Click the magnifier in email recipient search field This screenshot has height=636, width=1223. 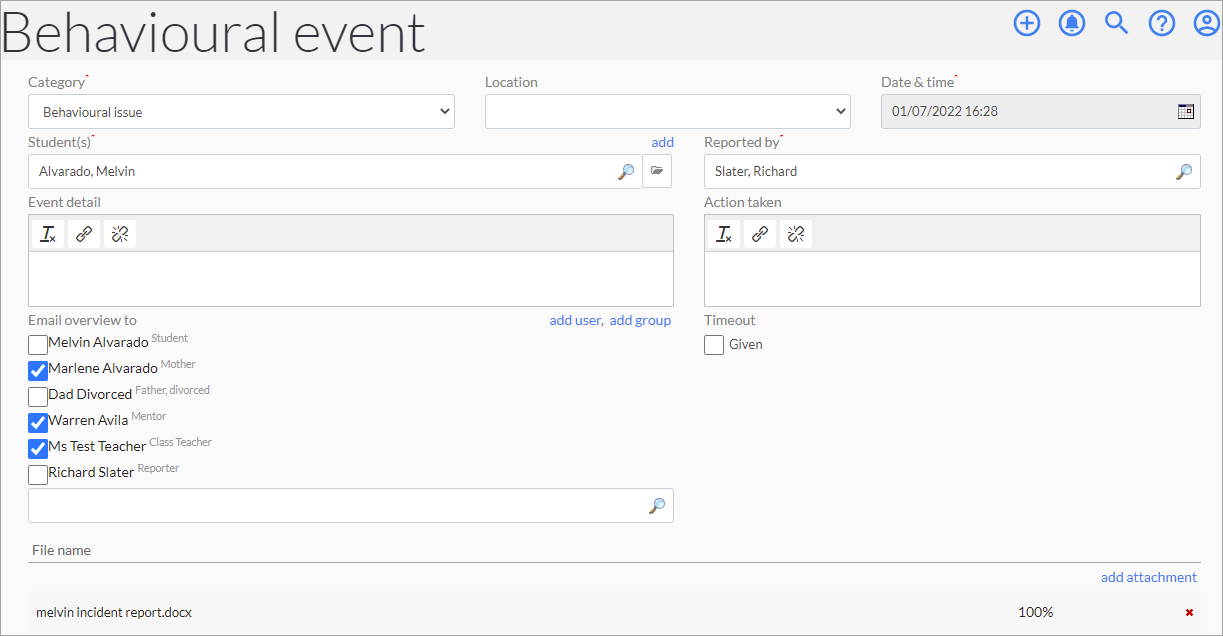[657, 506]
